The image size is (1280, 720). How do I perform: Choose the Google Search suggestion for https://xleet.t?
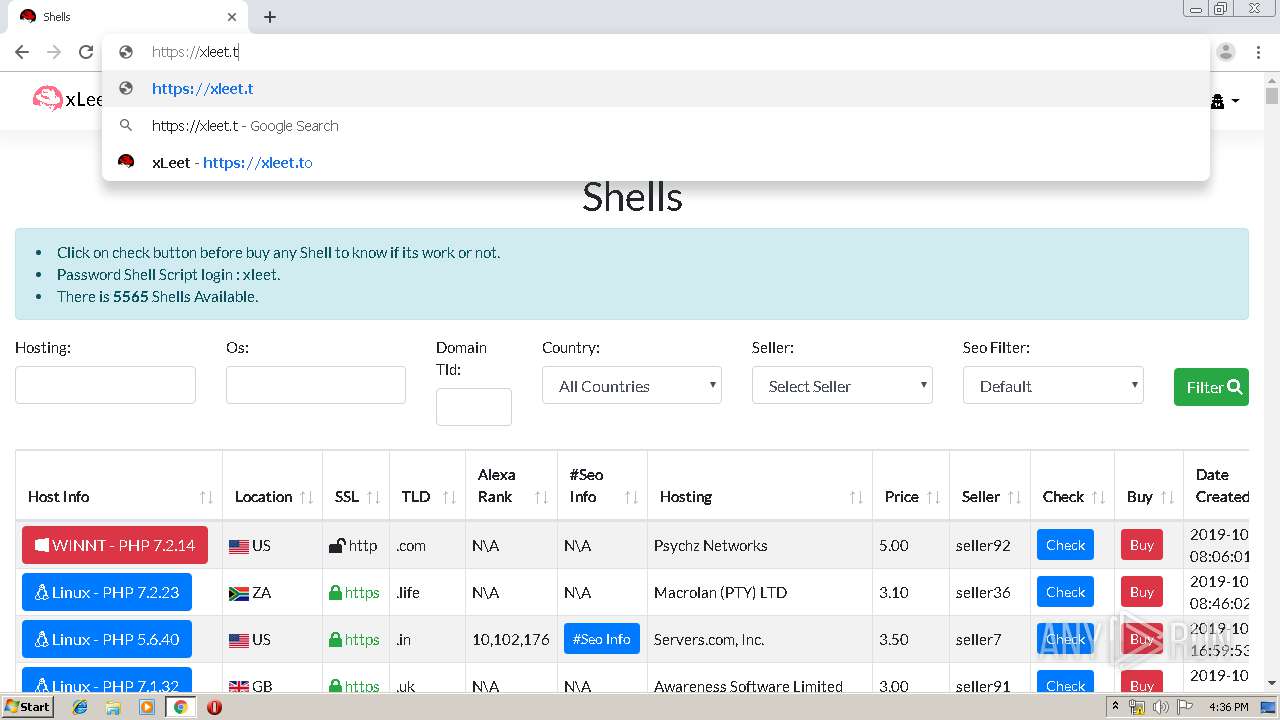pyautogui.click(x=656, y=126)
